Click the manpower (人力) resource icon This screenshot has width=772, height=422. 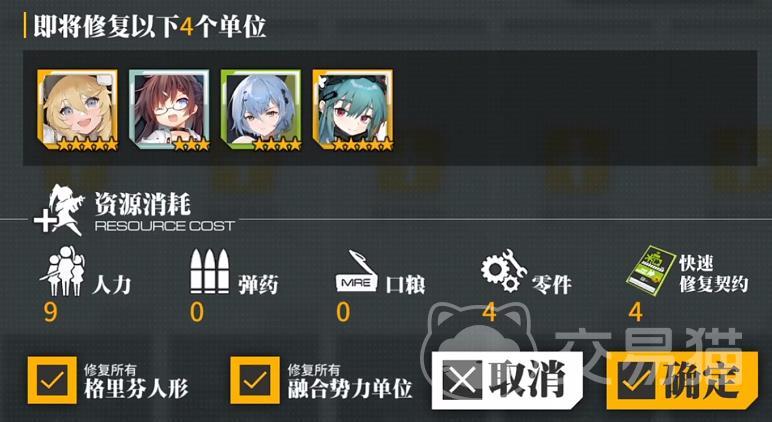tap(62, 271)
